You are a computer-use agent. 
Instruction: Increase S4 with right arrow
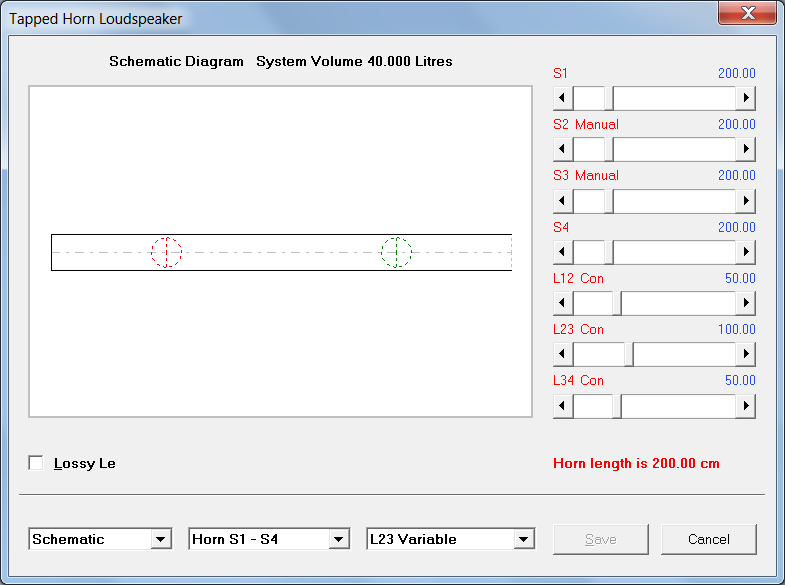745,252
